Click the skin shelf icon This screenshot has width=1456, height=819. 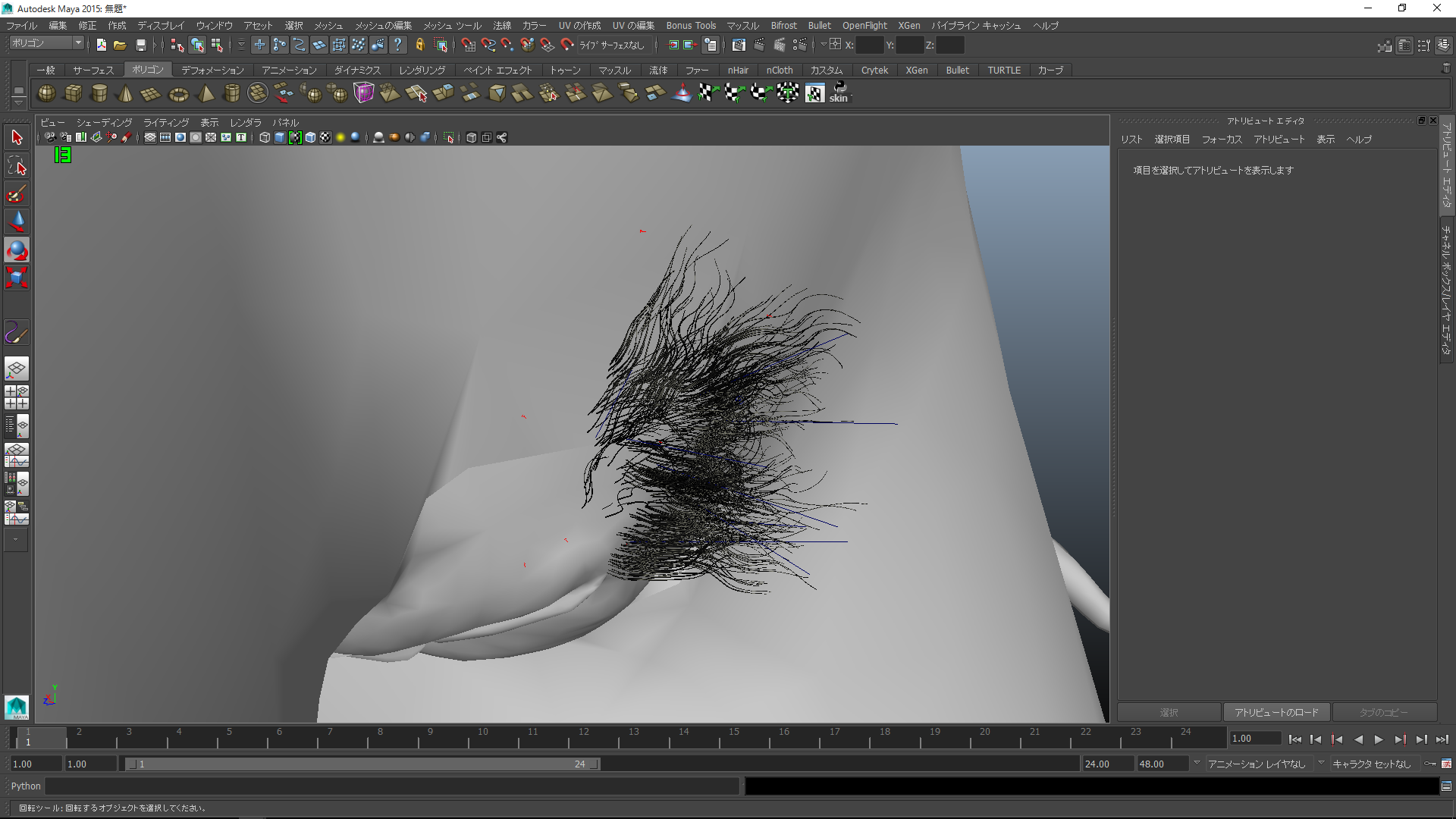point(839,93)
